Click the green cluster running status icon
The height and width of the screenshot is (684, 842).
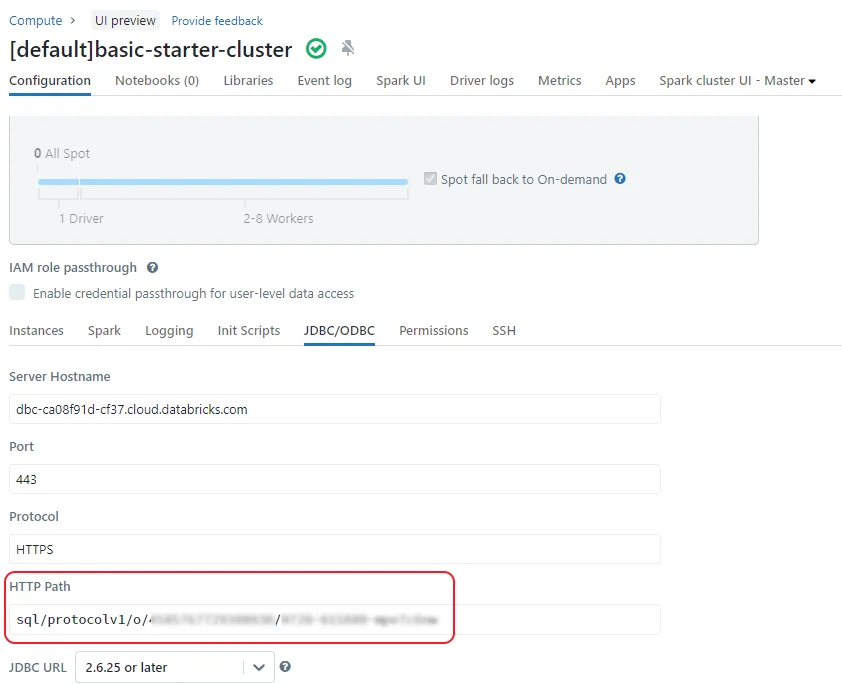tap(316, 49)
